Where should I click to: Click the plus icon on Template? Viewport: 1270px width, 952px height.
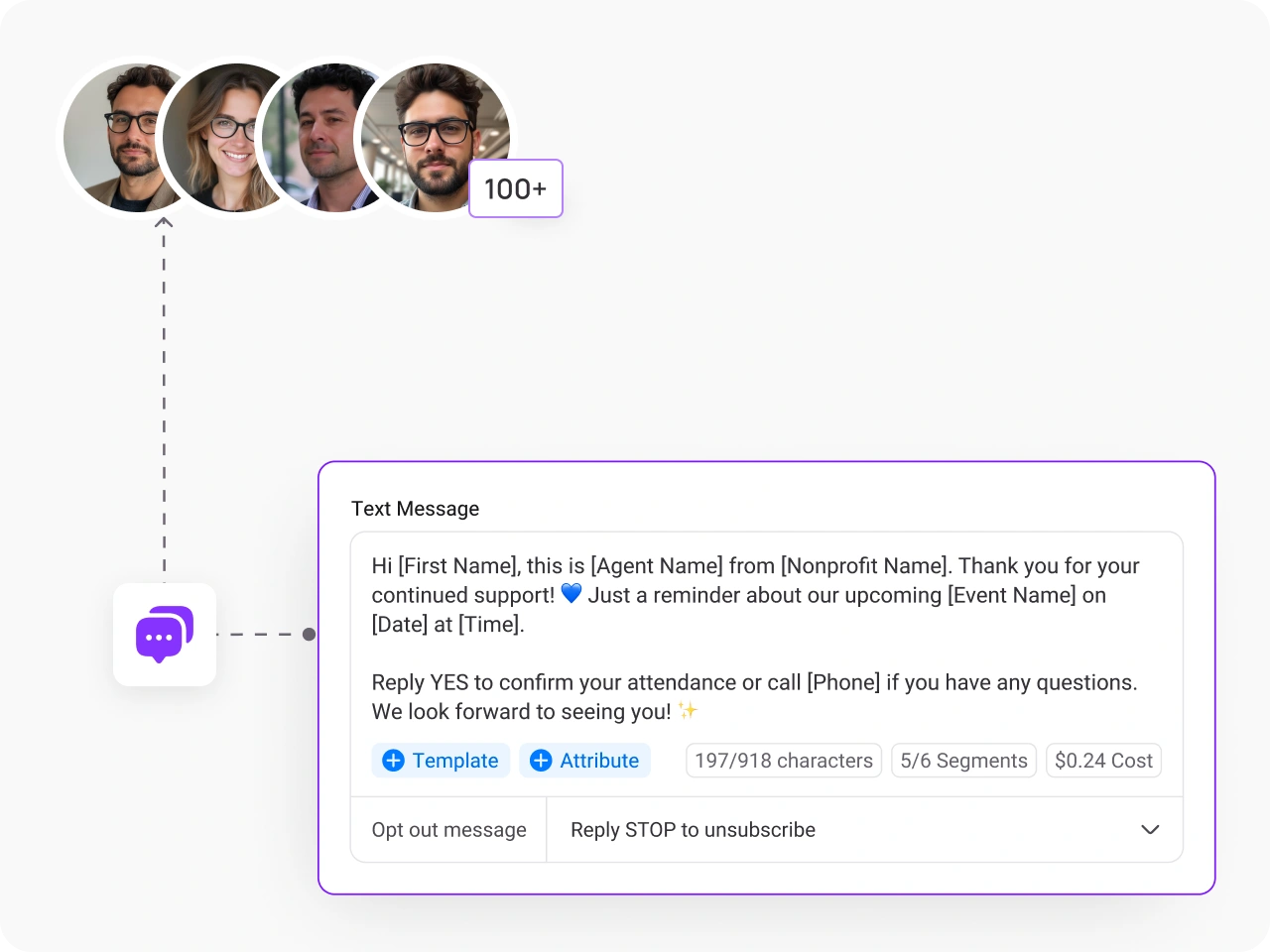393,761
